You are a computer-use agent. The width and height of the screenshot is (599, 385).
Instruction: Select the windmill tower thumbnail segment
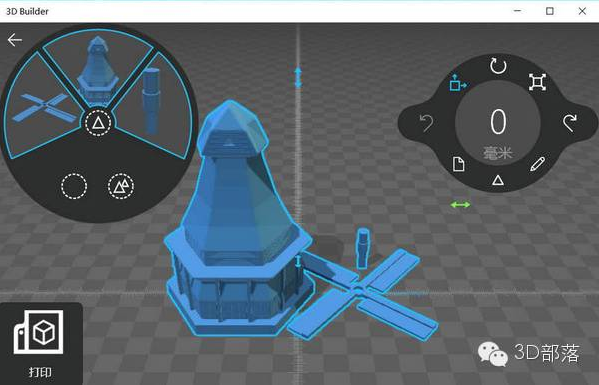[98, 69]
